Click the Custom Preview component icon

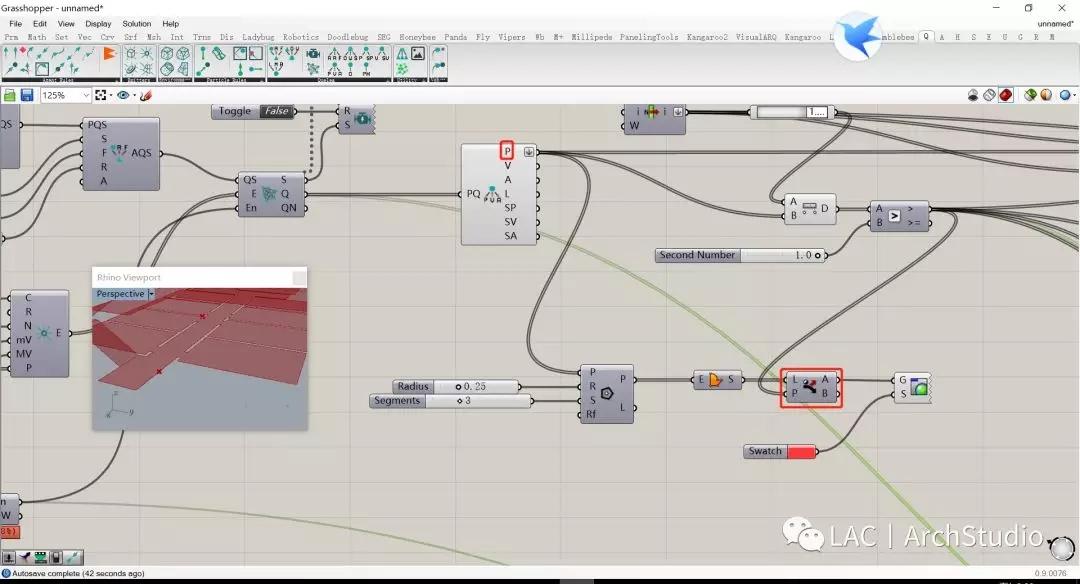(x=920, y=387)
